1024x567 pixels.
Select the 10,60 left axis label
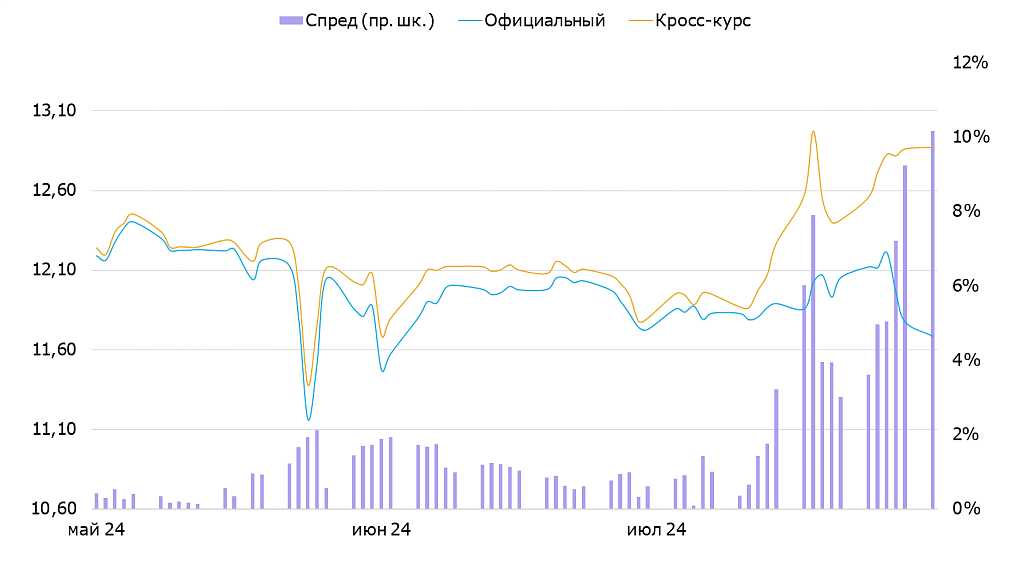tap(54, 509)
